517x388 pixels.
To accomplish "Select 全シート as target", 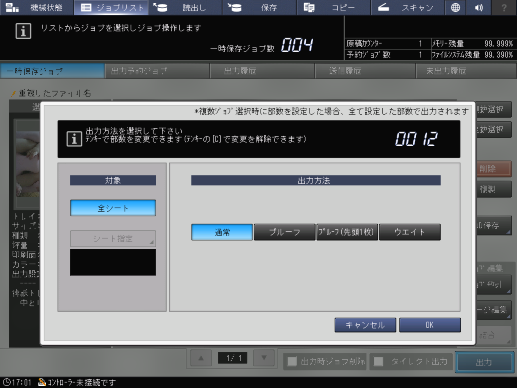I will coord(113,208).
